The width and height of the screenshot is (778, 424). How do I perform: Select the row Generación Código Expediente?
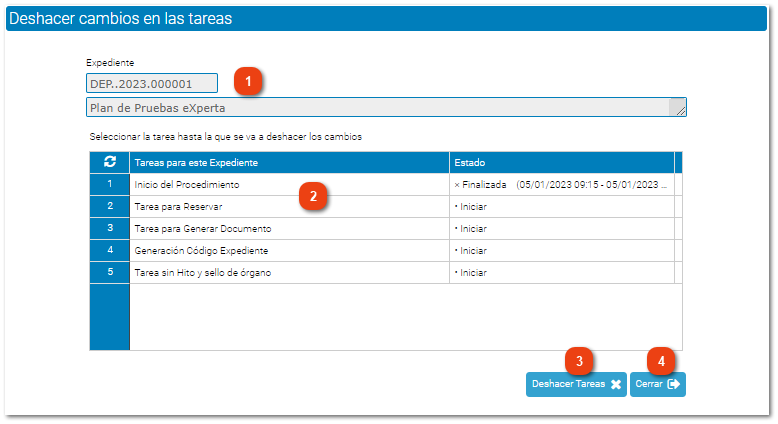(x=386, y=250)
